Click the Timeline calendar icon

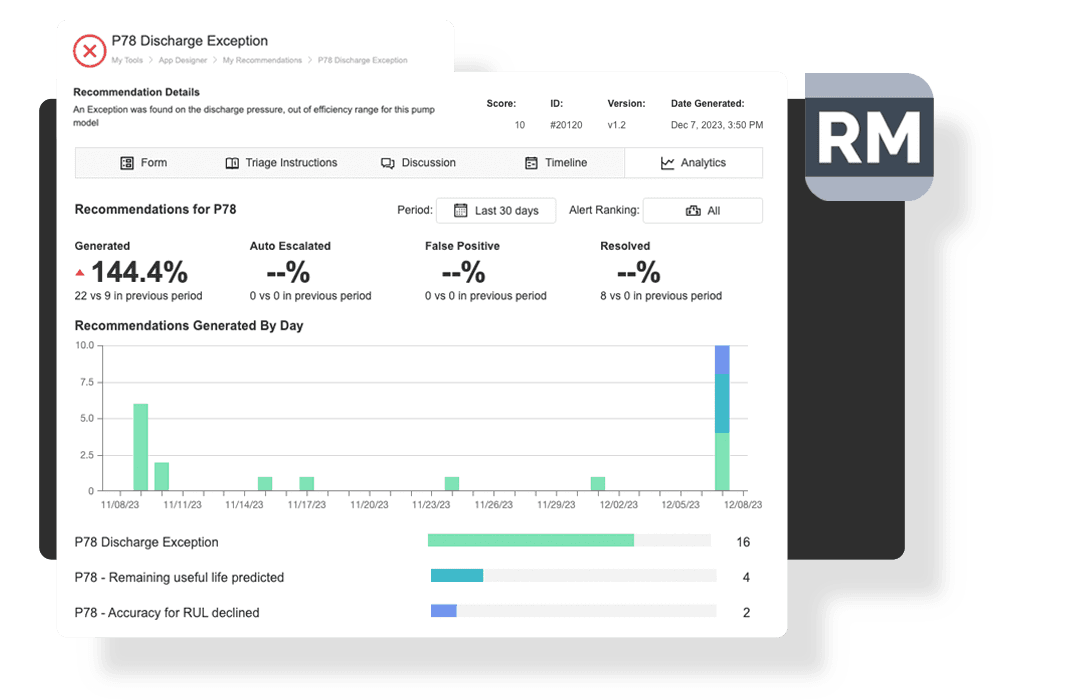pyautogui.click(x=532, y=163)
